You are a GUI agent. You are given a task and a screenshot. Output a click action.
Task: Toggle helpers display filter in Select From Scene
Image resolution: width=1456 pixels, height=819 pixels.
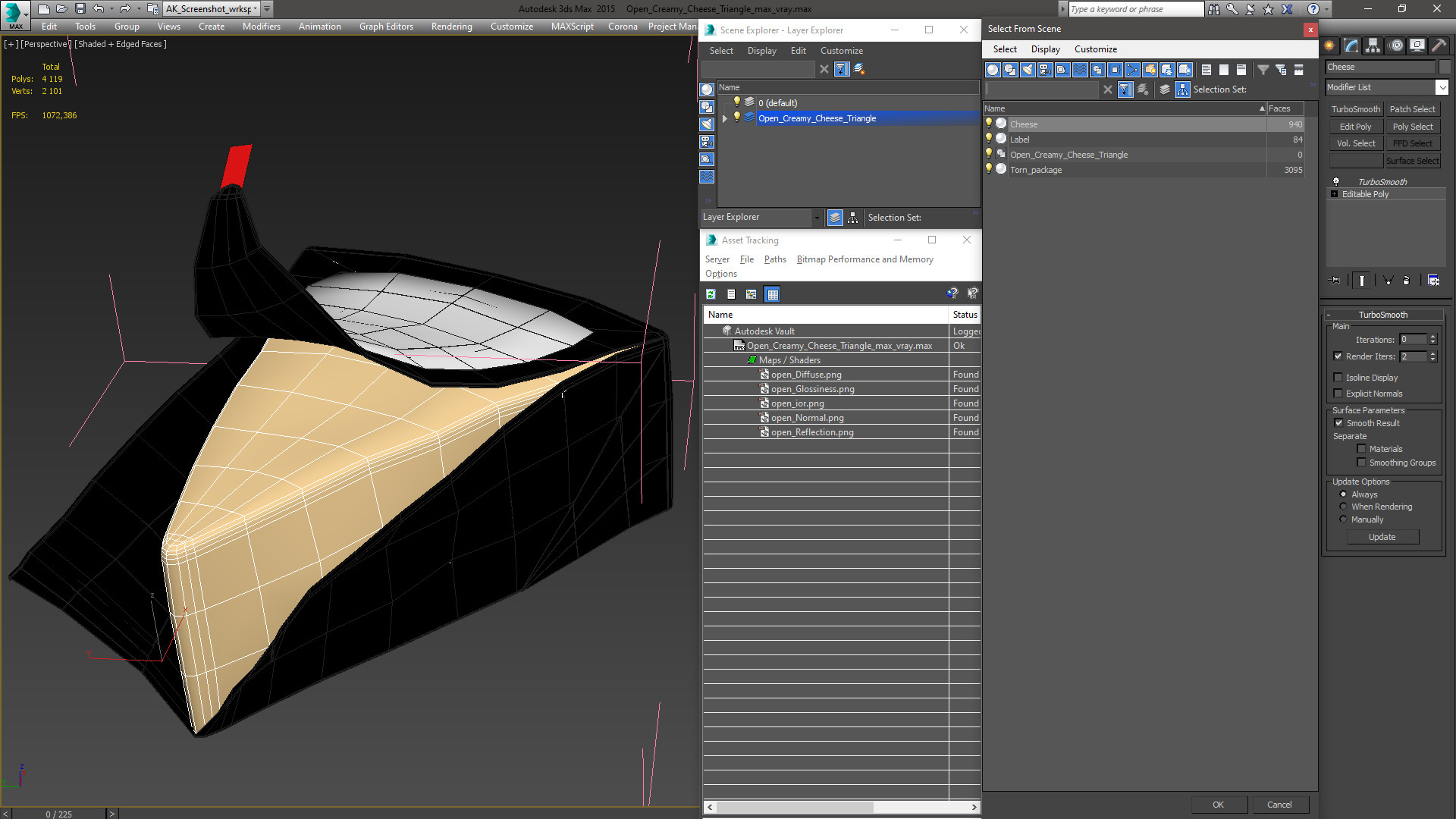click(1062, 70)
